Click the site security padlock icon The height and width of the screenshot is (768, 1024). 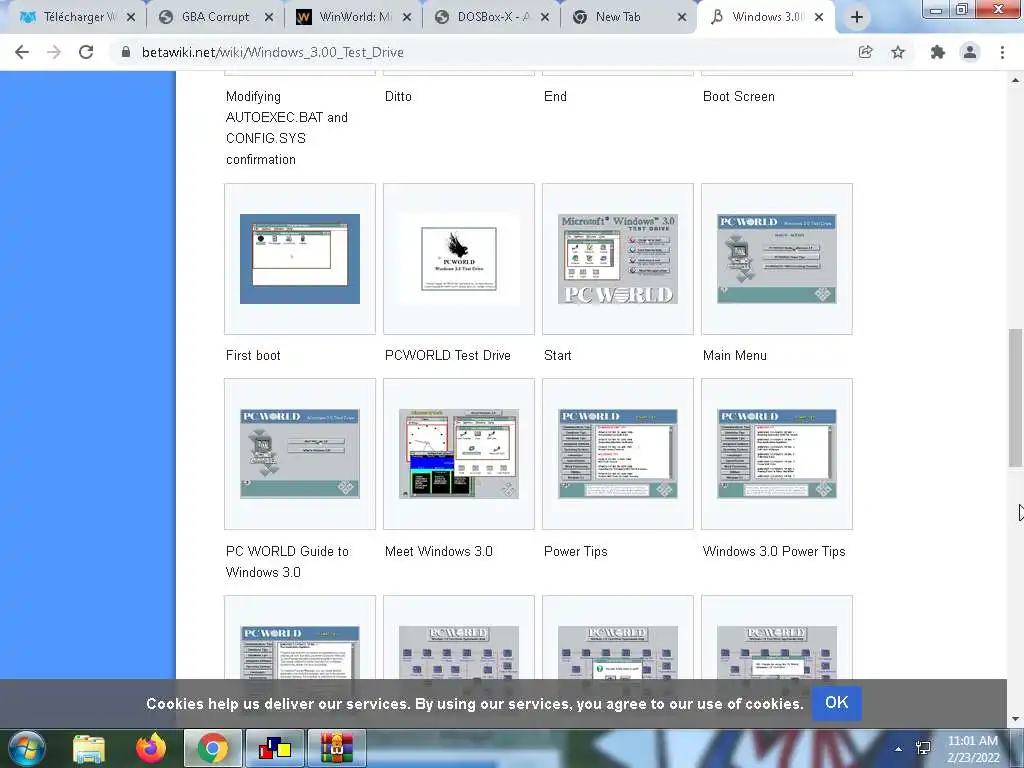[126, 52]
